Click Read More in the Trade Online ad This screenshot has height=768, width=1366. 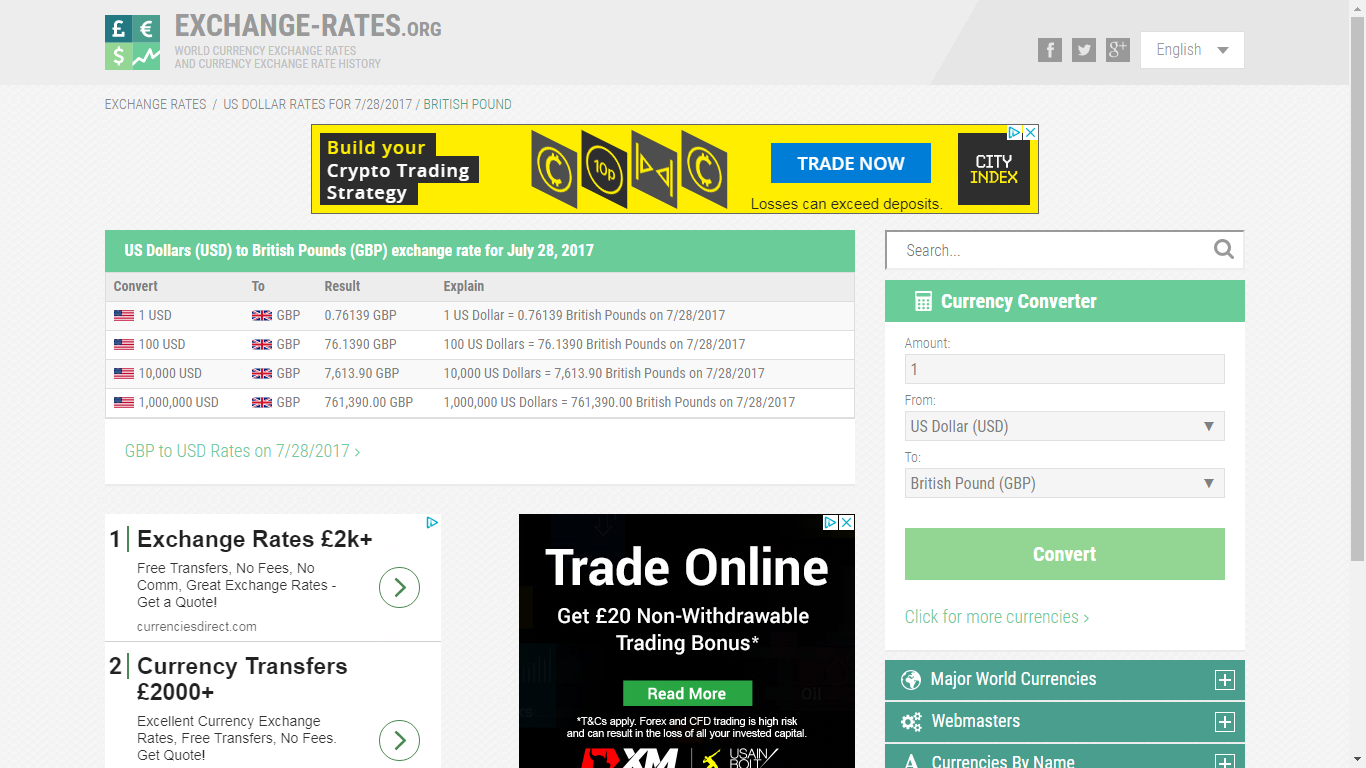pos(687,693)
